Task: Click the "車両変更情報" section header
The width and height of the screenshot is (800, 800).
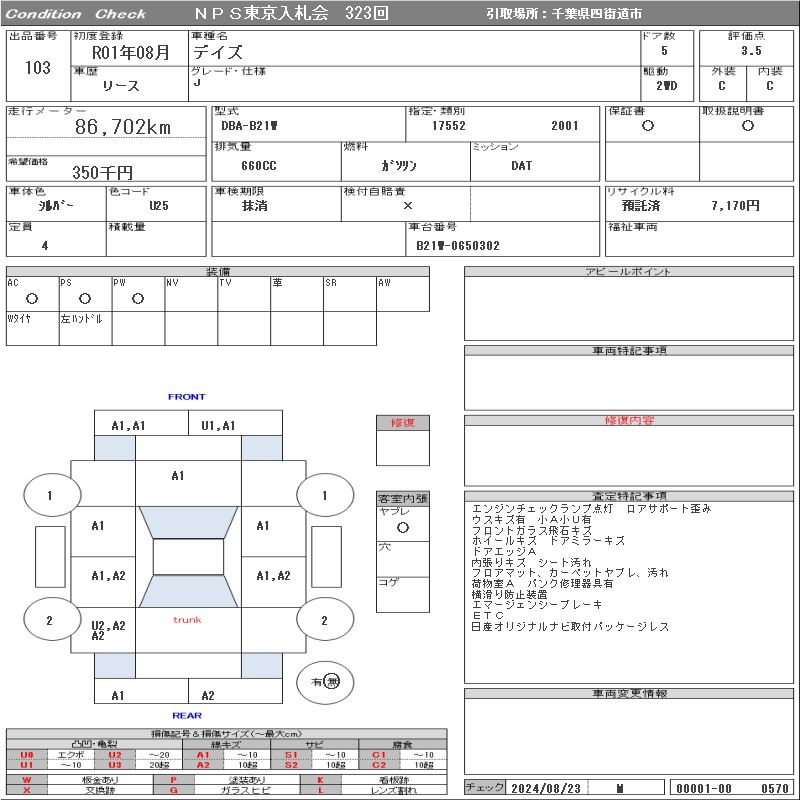Action: click(629, 693)
